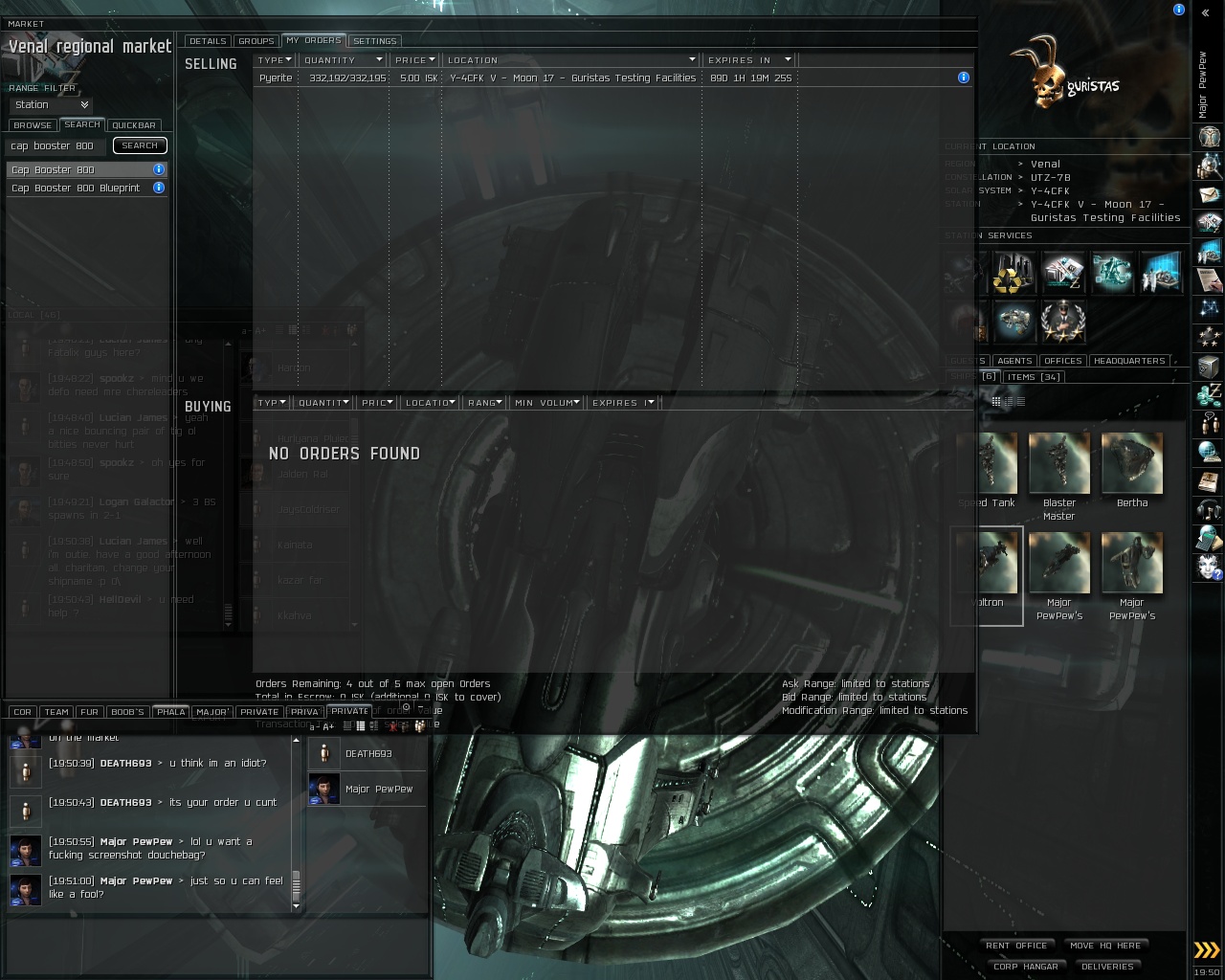Open the Corporation stars icon
The width and height of the screenshot is (1225, 980).
[1209, 337]
